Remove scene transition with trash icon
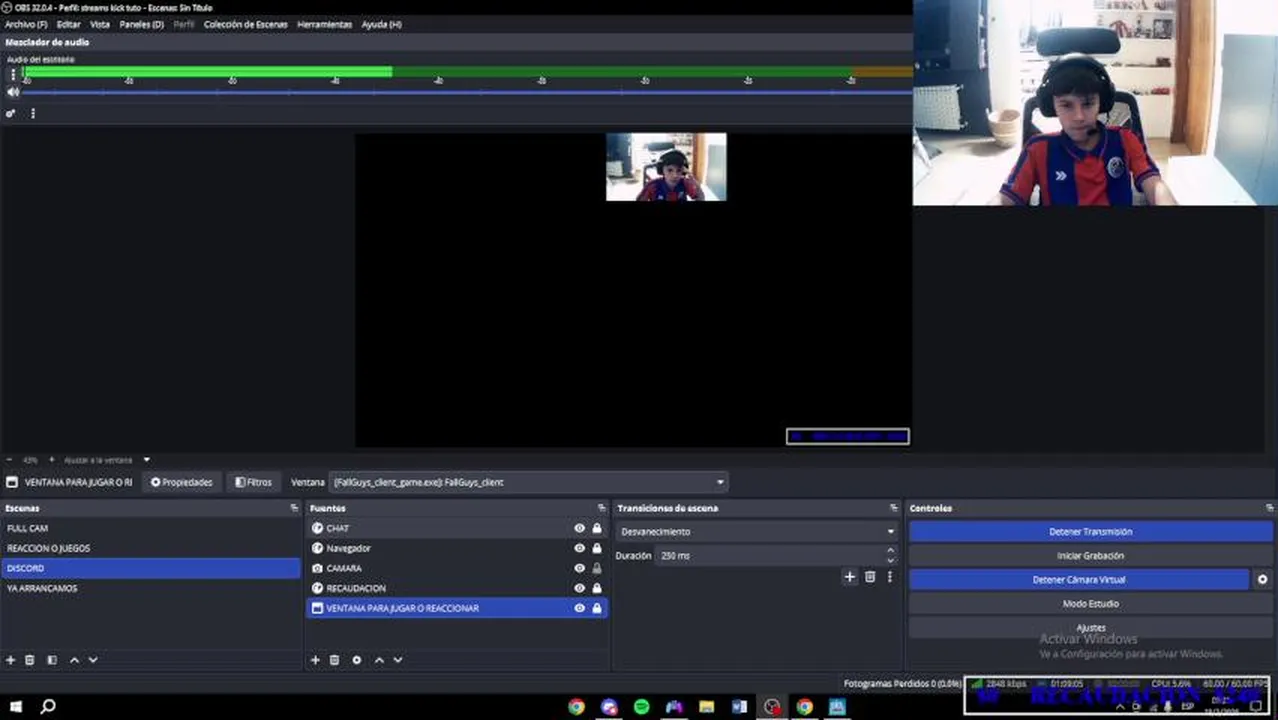The height and width of the screenshot is (720, 1278). tap(870, 577)
